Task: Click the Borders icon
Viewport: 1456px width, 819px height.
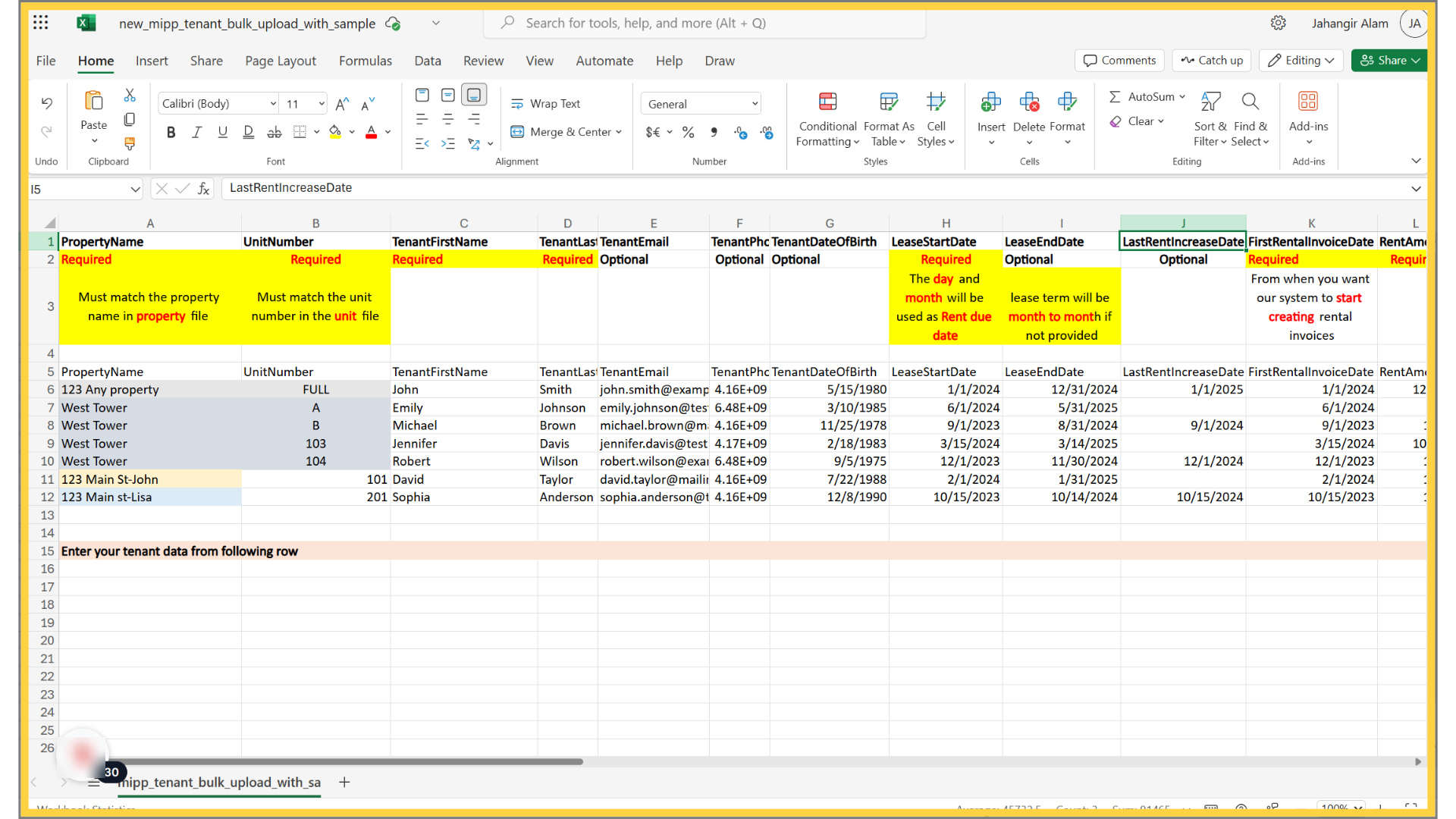Action: click(x=300, y=132)
